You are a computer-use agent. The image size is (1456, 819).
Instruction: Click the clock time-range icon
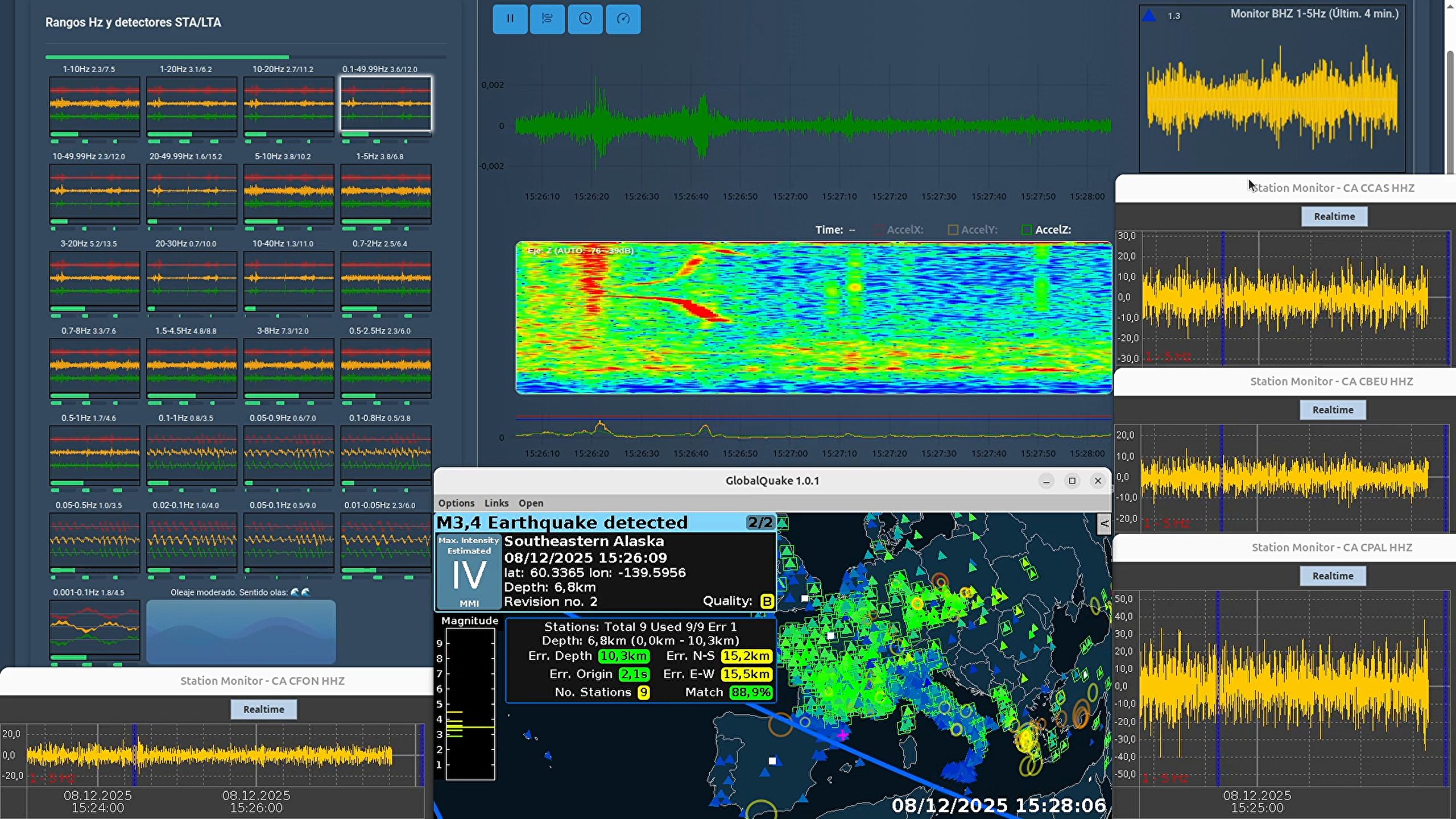585,19
